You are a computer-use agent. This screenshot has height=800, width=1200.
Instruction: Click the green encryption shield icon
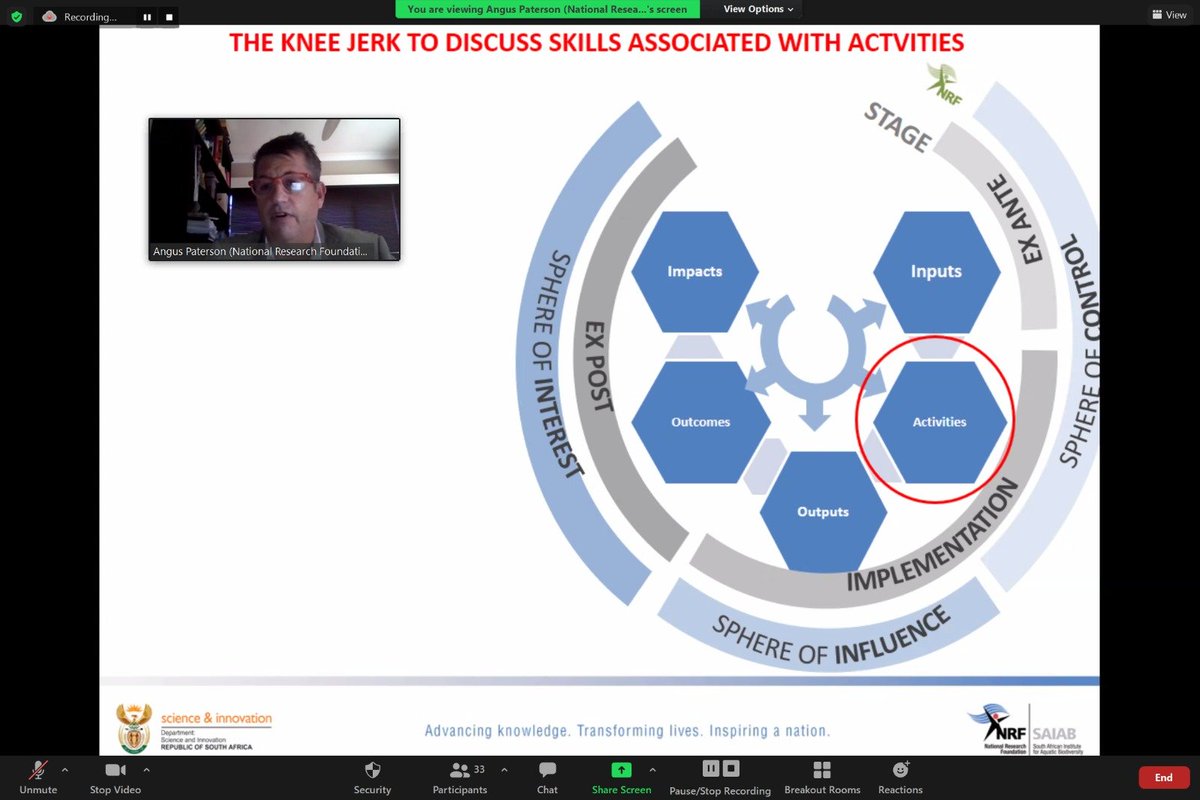pyautogui.click(x=16, y=17)
